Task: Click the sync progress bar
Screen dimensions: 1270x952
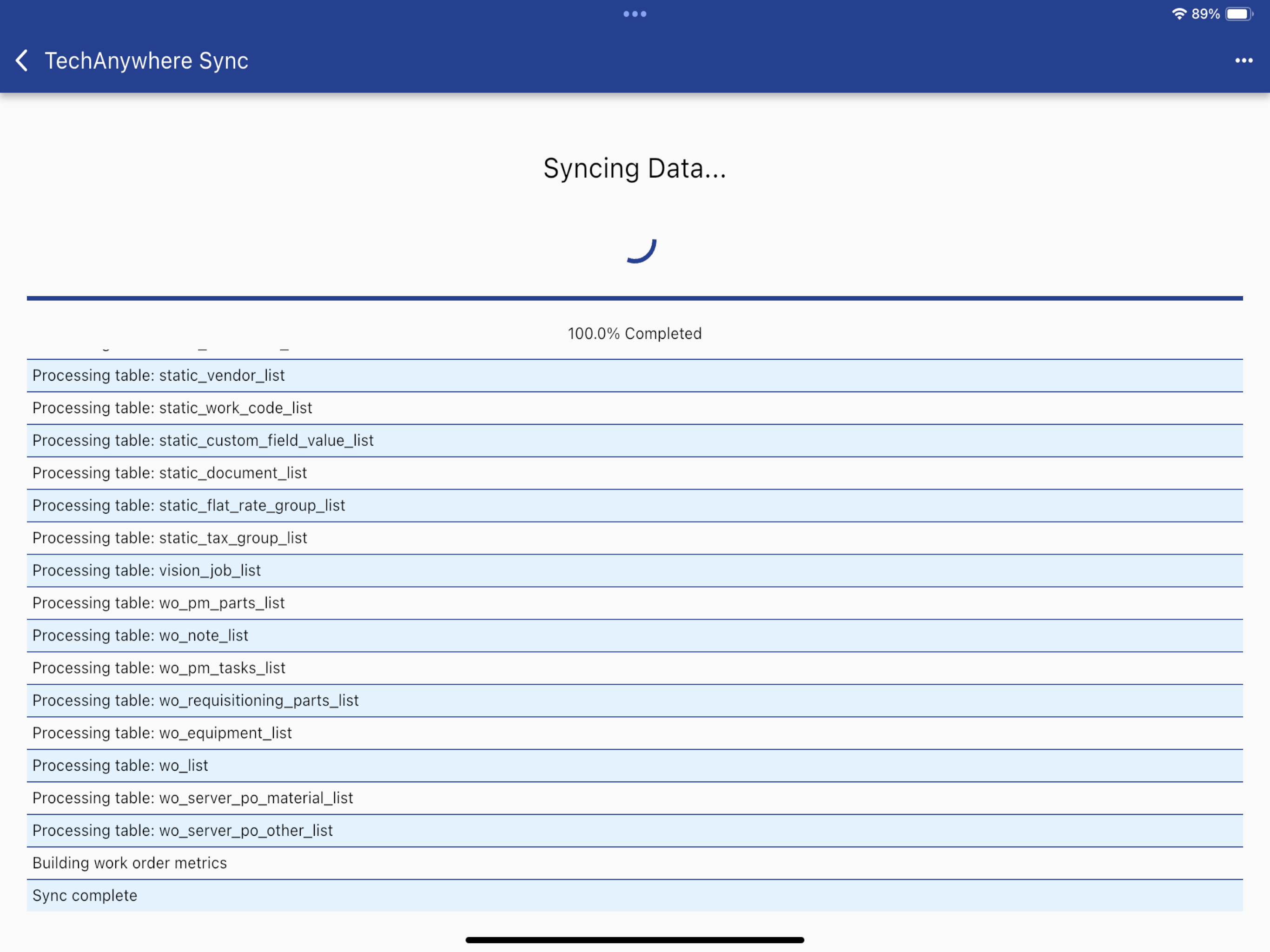Action: point(635,298)
